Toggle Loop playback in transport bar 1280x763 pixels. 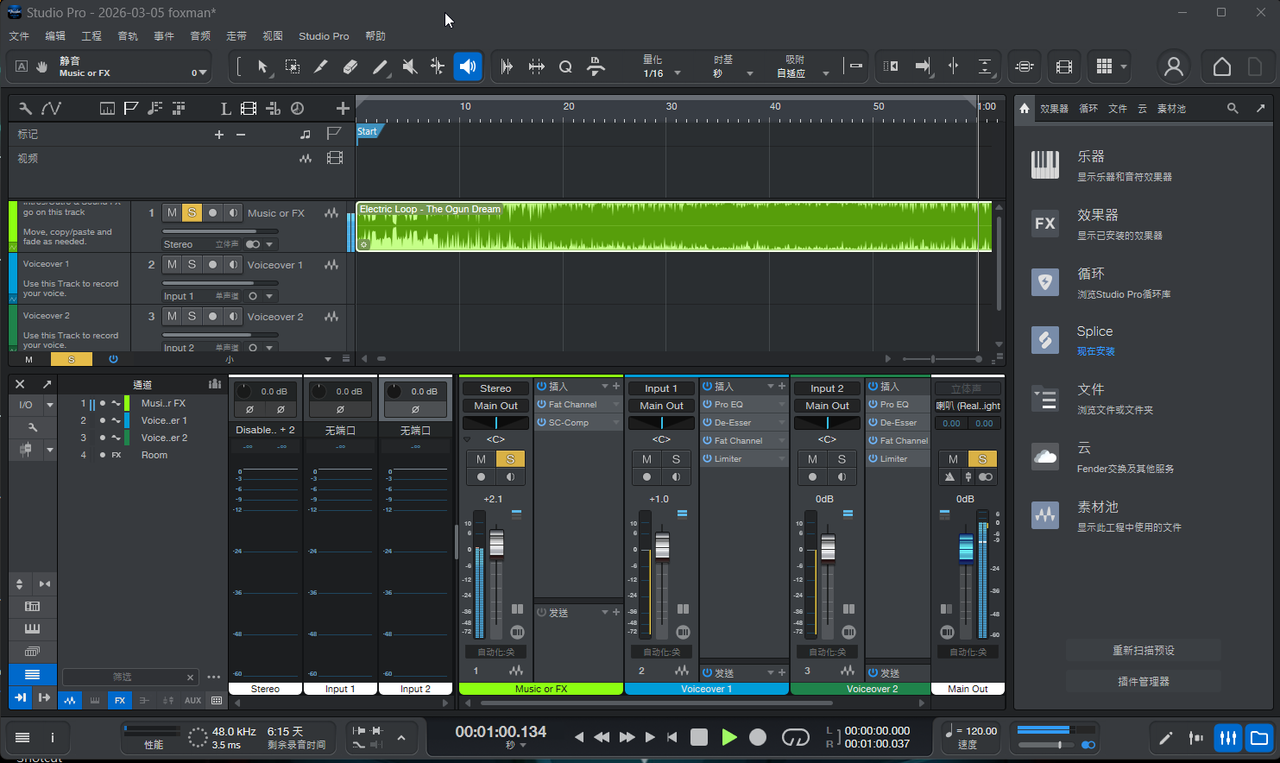[795, 737]
